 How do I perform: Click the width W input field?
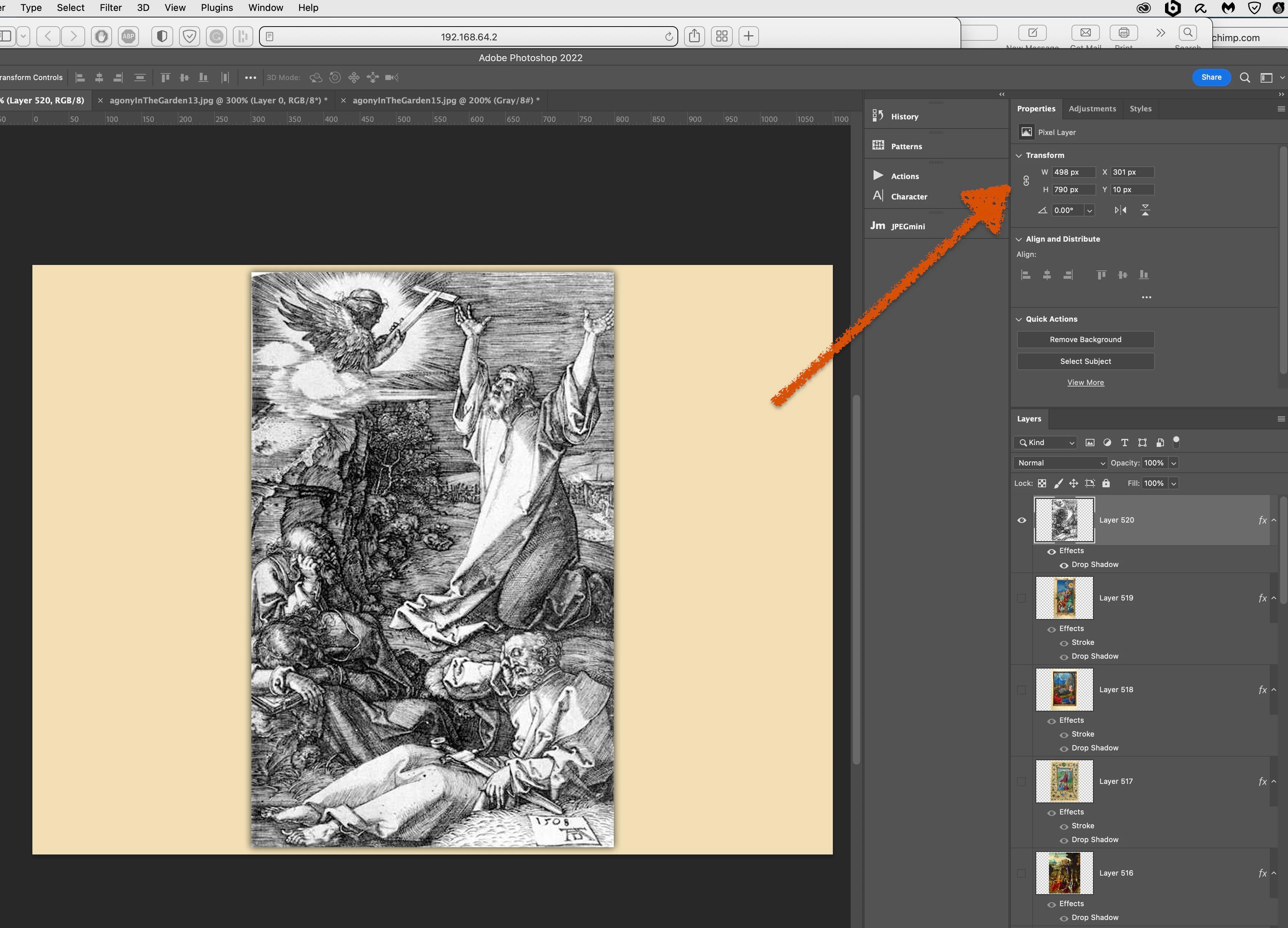coord(1073,172)
